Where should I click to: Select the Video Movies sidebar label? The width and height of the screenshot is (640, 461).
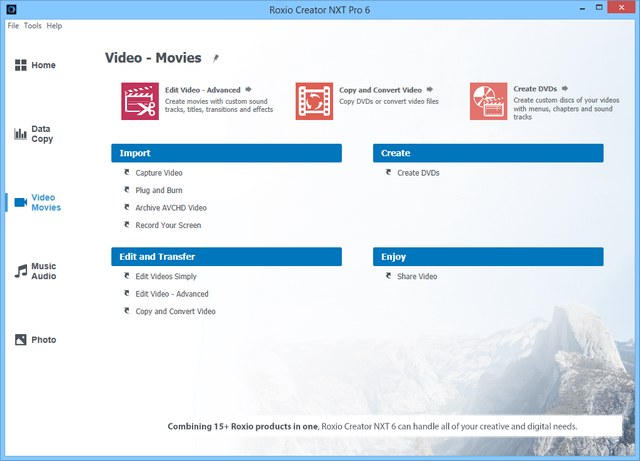coord(46,203)
